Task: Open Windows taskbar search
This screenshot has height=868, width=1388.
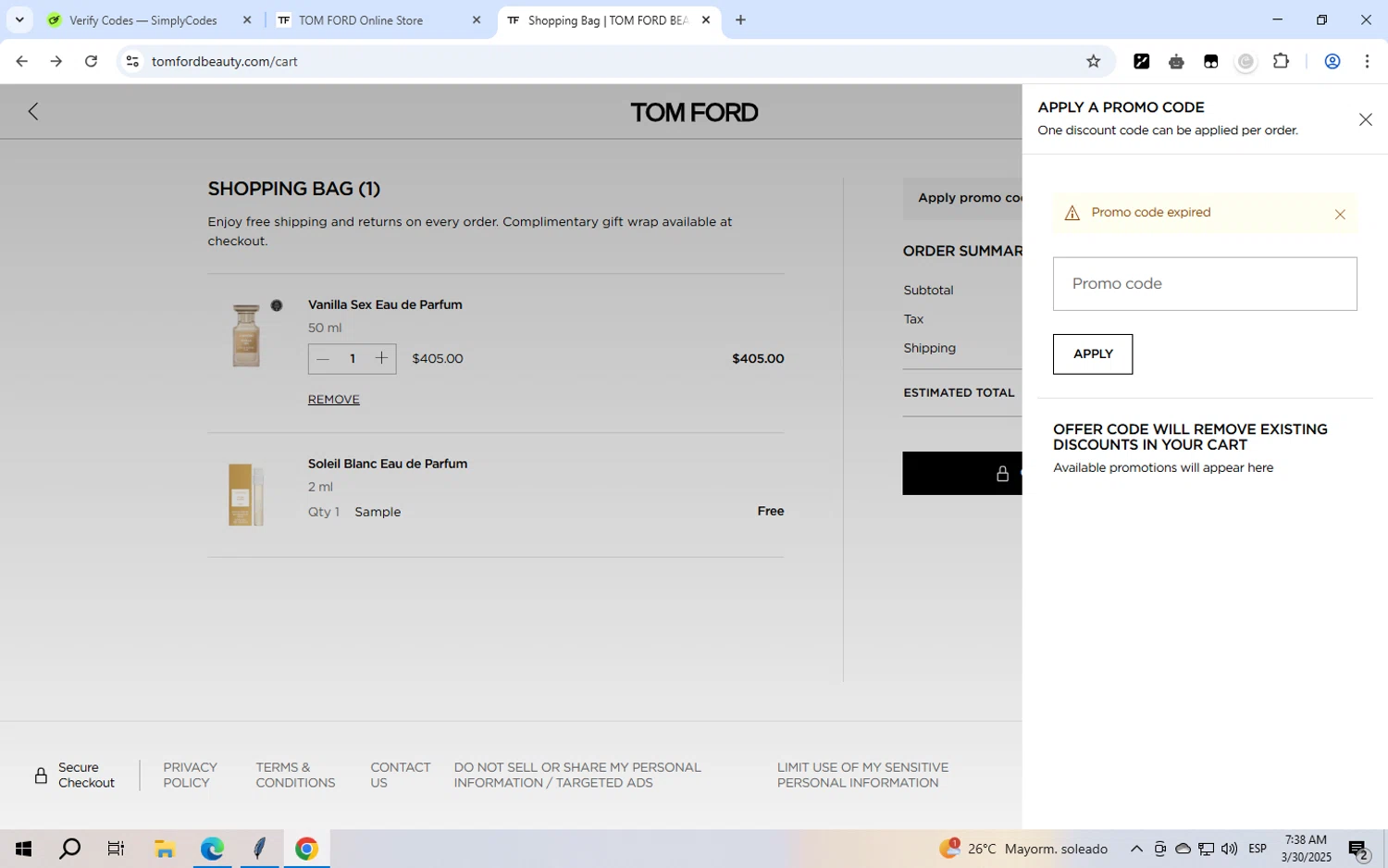Action: tap(70, 849)
